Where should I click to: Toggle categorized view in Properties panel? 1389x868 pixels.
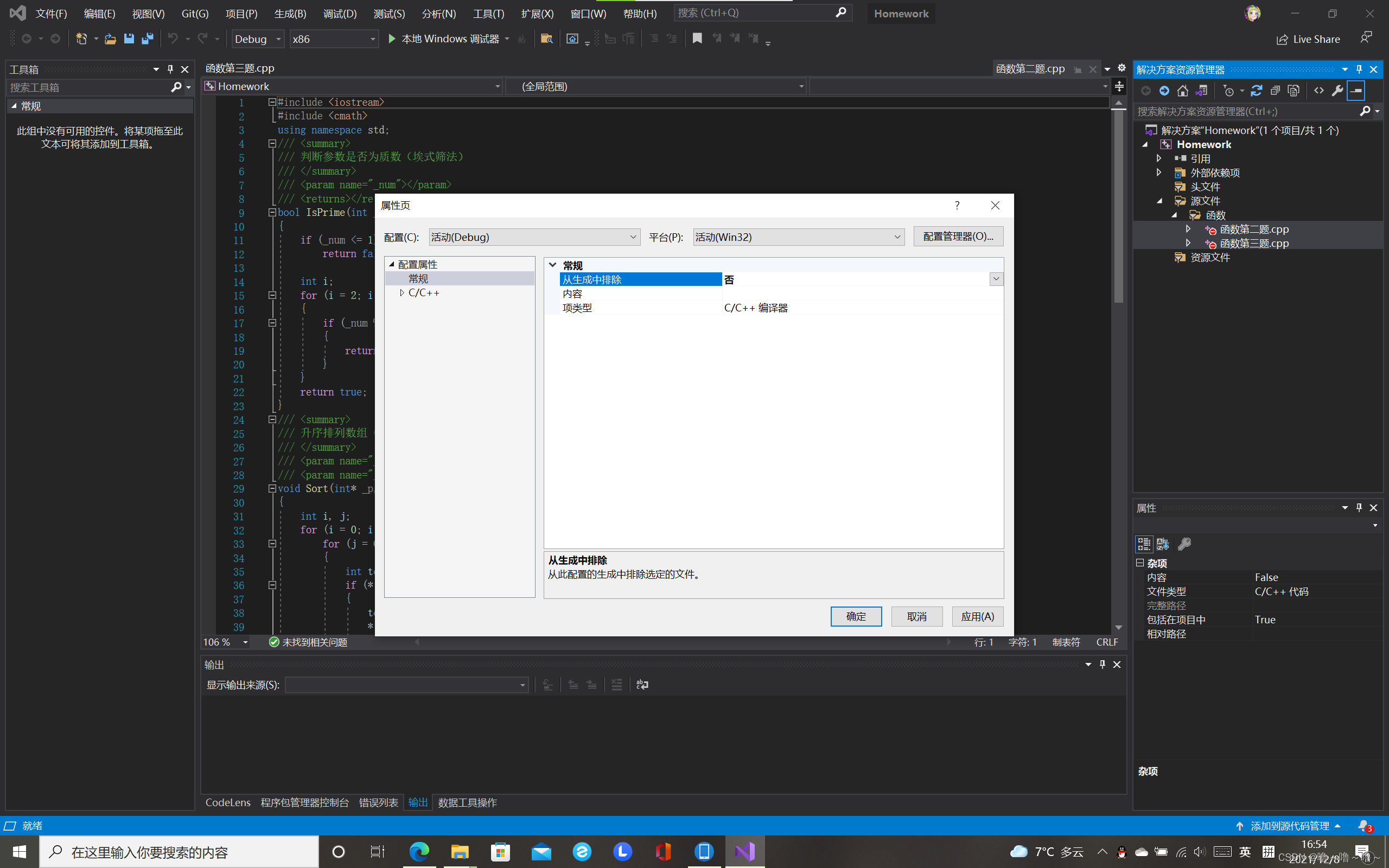1143,544
